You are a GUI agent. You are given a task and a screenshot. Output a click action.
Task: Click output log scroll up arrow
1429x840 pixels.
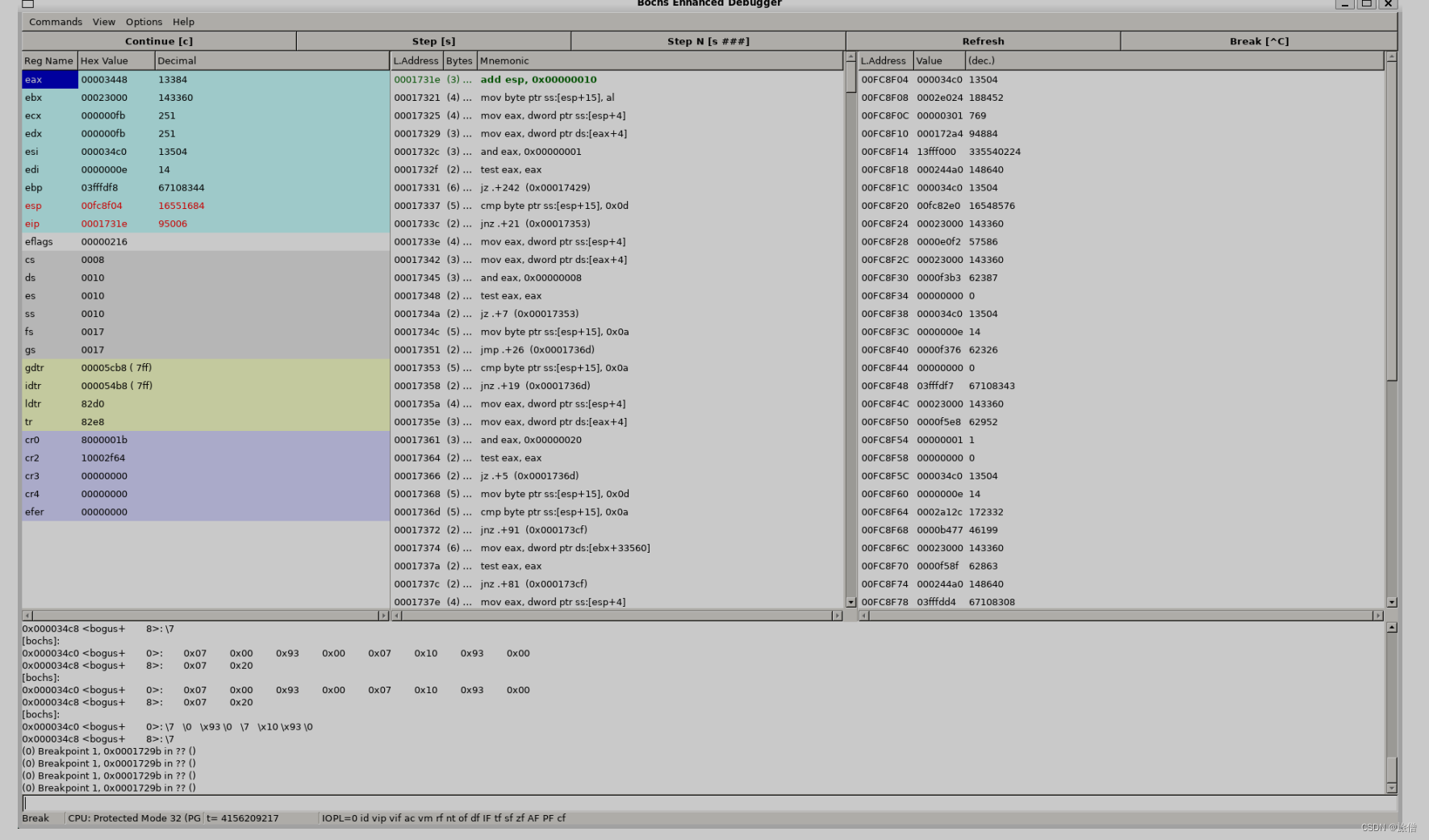[x=1391, y=627]
